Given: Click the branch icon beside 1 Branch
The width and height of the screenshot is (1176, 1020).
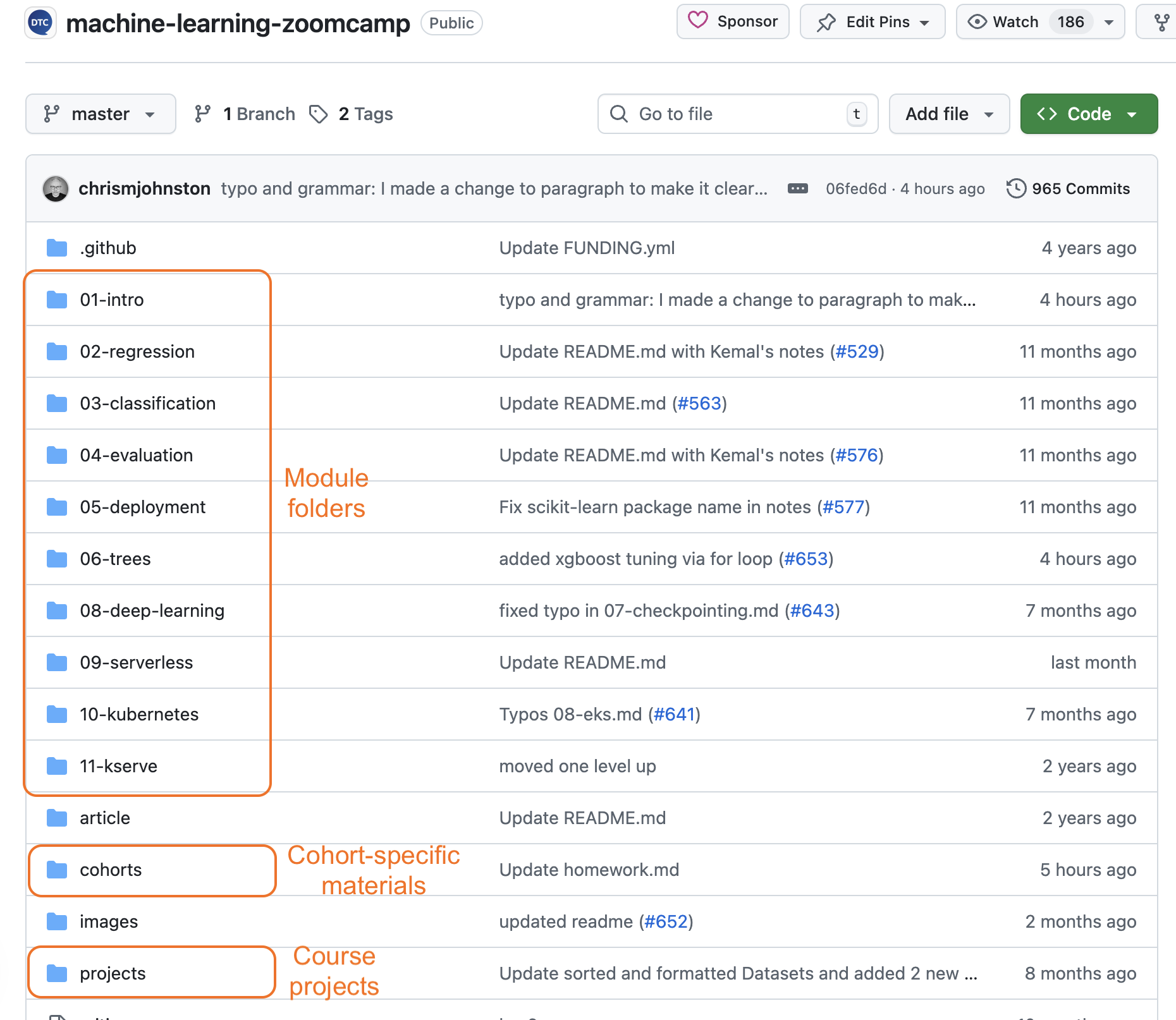Looking at the screenshot, I should click(202, 114).
